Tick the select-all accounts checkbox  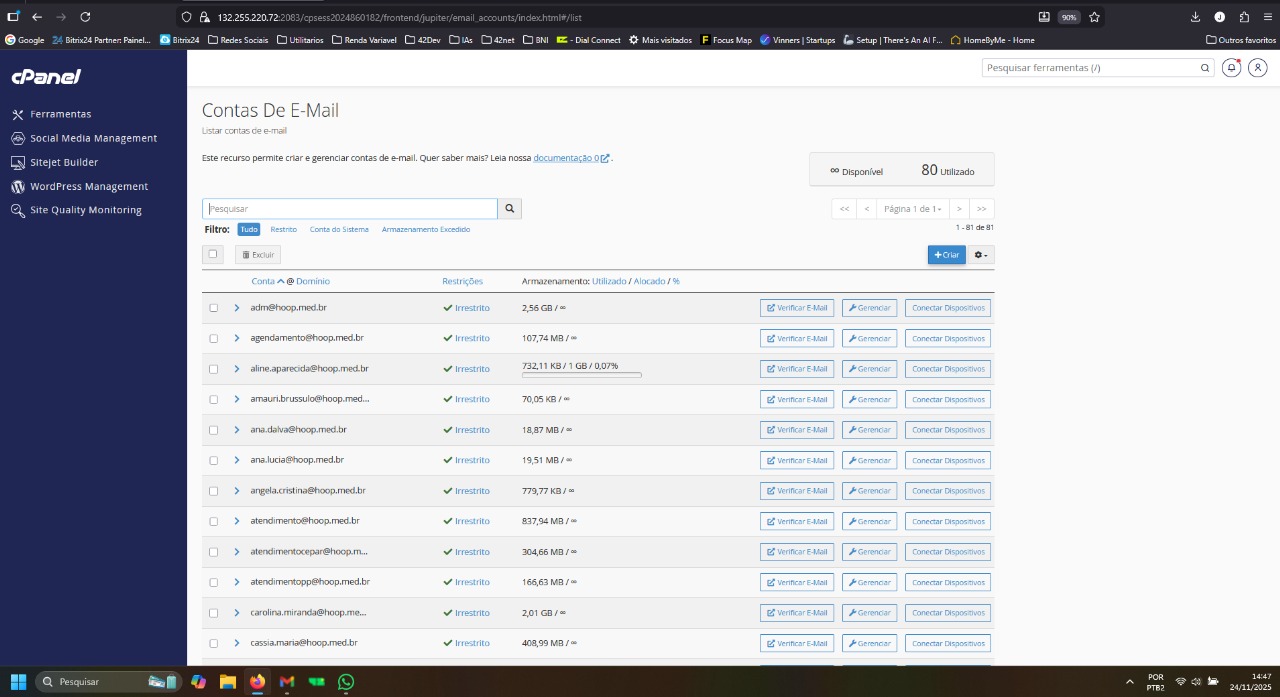click(x=213, y=255)
